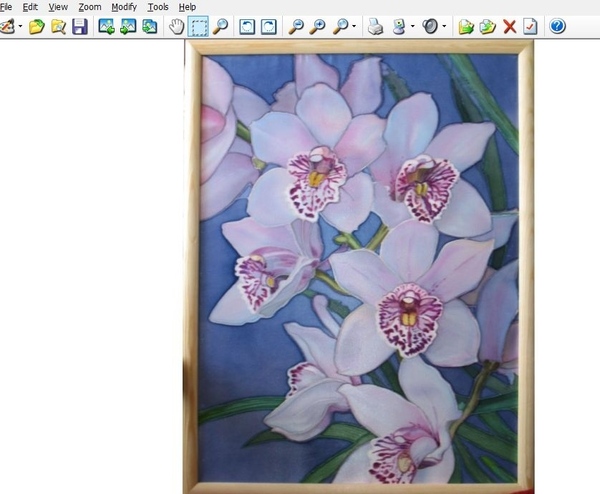Zoom in with the plus magnifier
600x494 pixels.
(318, 26)
